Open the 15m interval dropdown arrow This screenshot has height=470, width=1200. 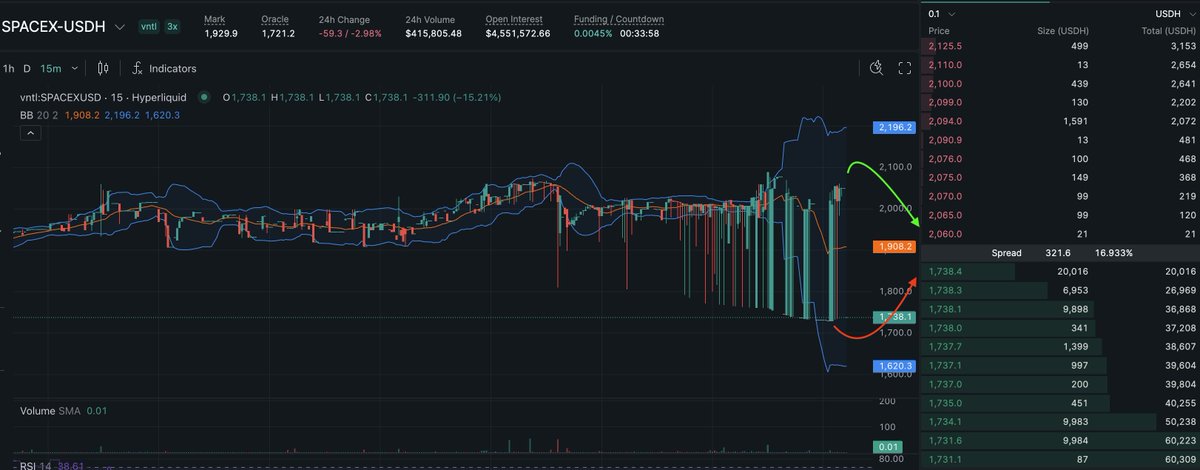coord(73,69)
